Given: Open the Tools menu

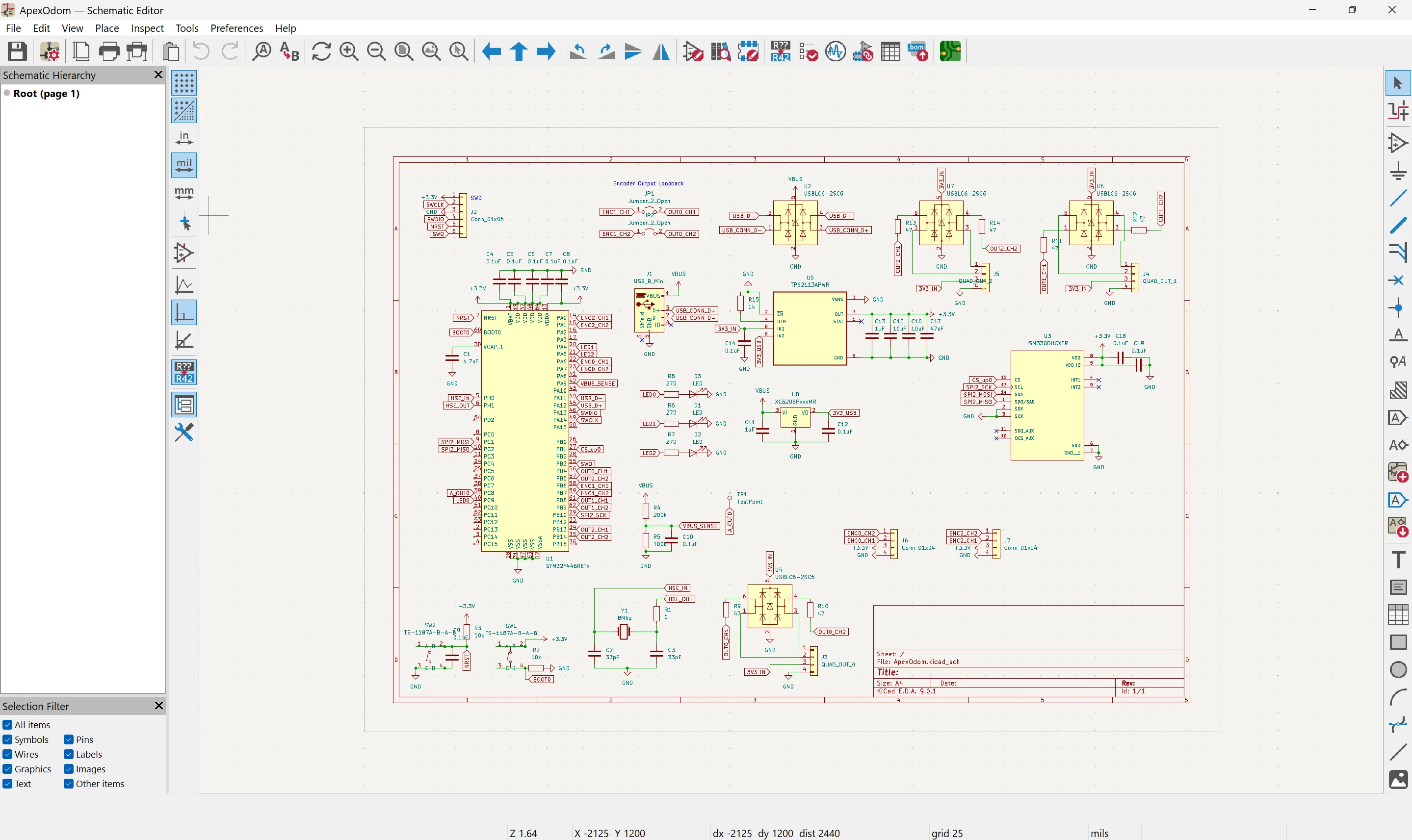Looking at the screenshot, I should point(187,28).
